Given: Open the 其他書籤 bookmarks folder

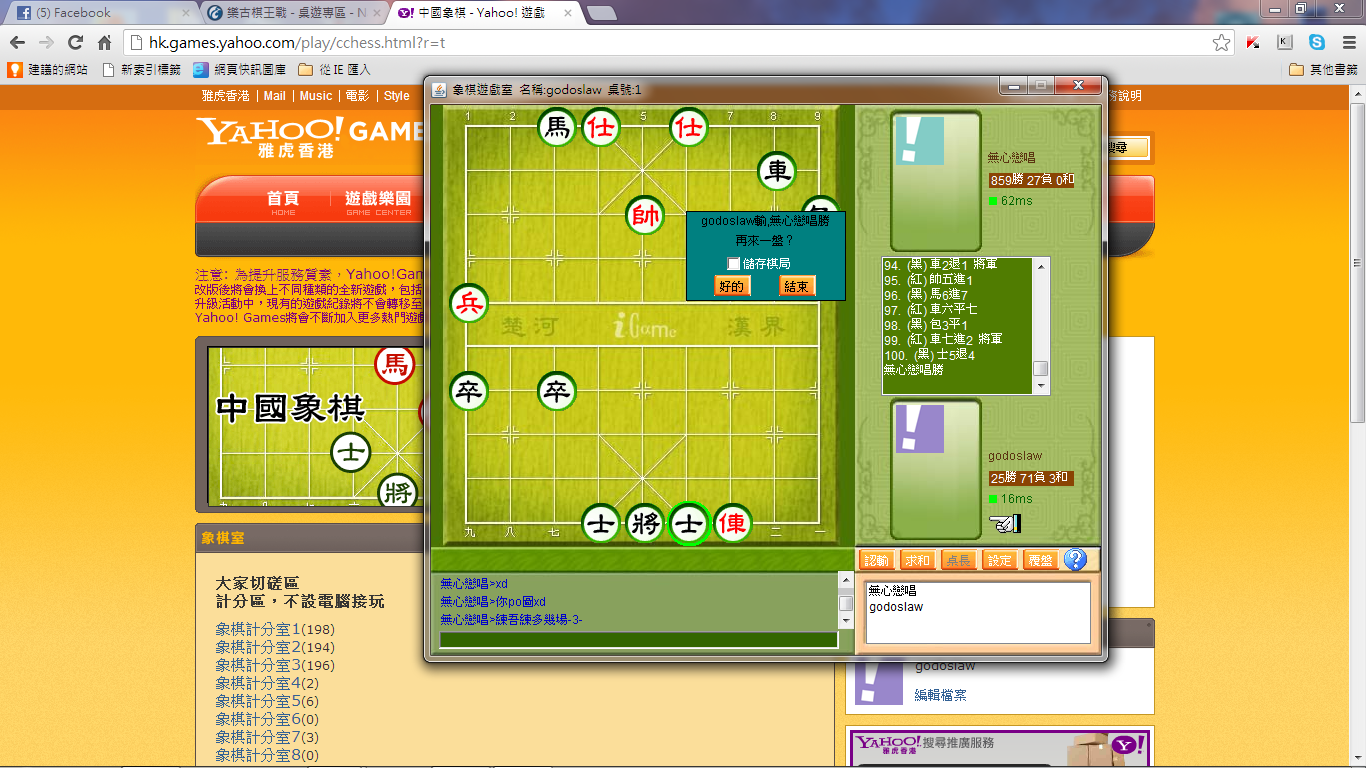Looking at the screenshot, I should pyautogui.click(x=1323, y=70).
